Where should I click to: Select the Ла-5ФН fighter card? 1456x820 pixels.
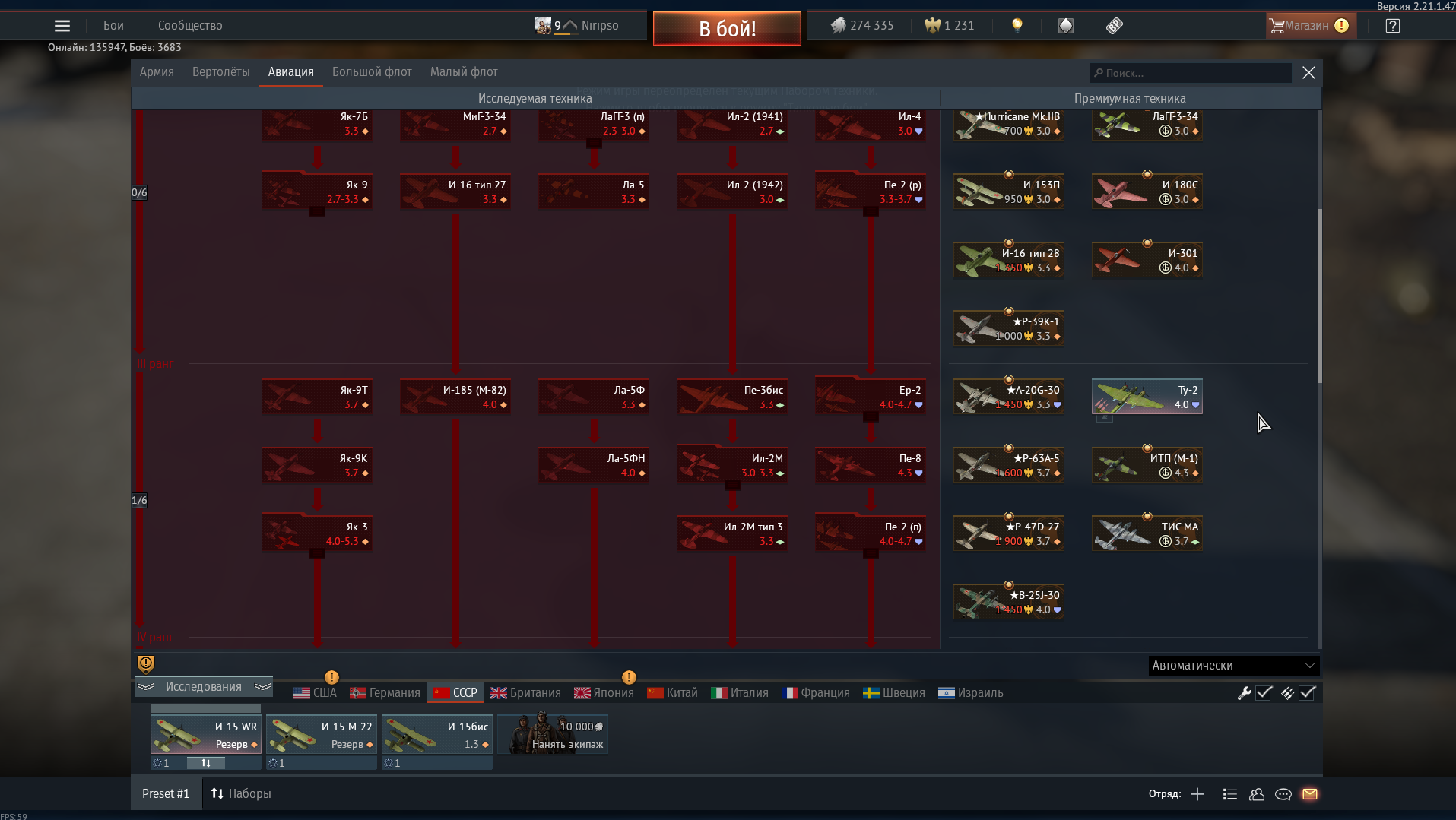pos(594,465)
